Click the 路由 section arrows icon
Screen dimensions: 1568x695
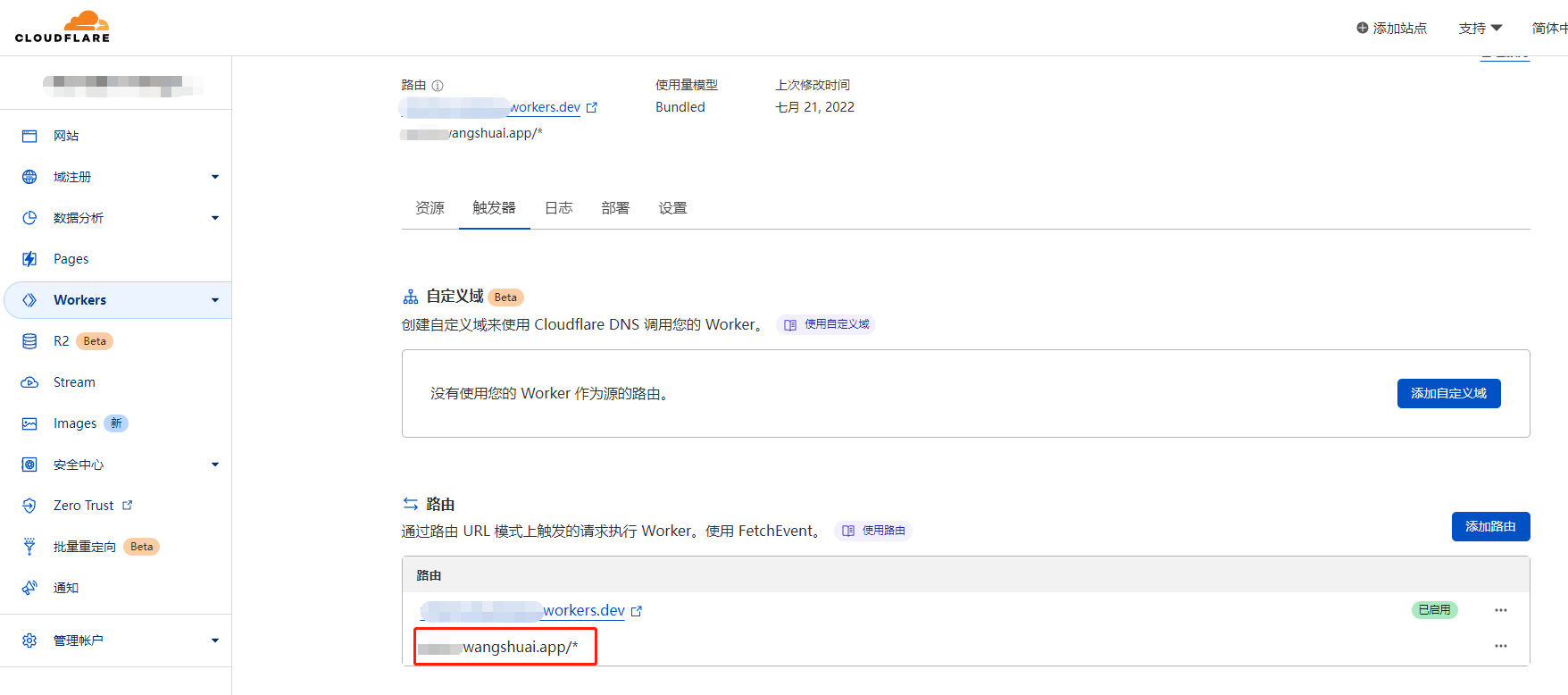[411, 504]
